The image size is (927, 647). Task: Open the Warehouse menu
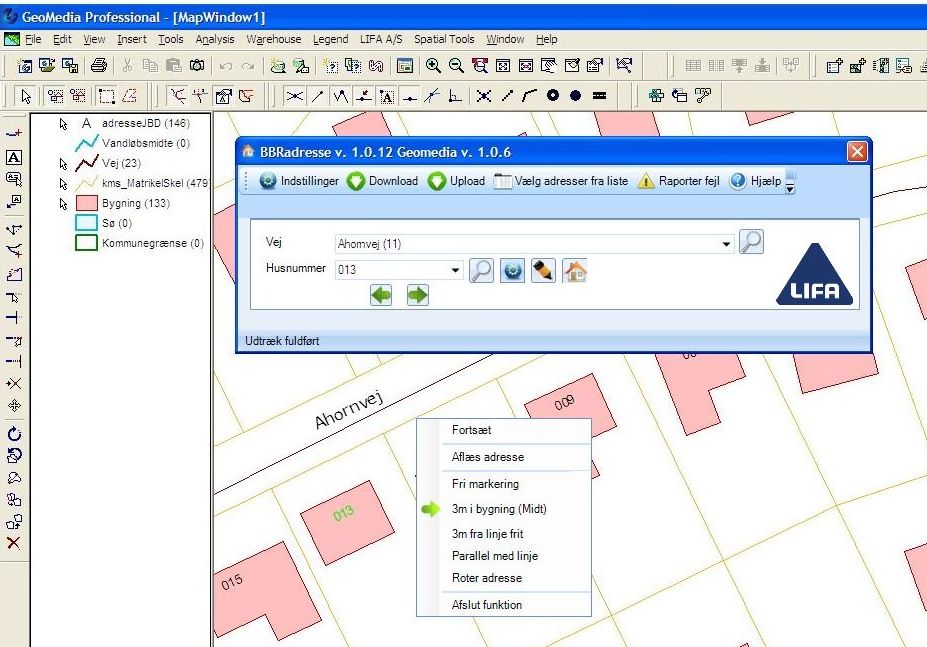point(274,39)
